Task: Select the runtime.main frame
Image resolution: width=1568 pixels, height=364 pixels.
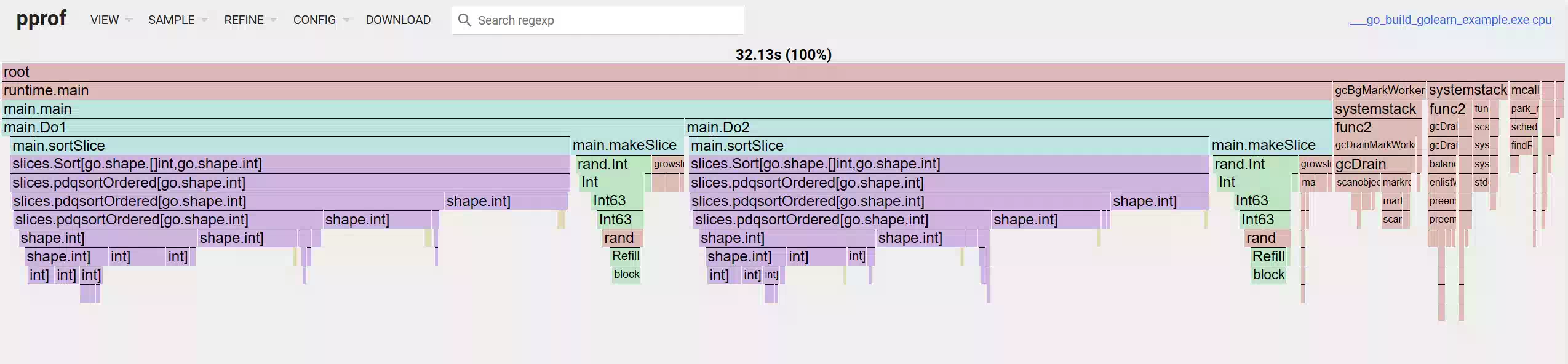Action: point(667,90)
